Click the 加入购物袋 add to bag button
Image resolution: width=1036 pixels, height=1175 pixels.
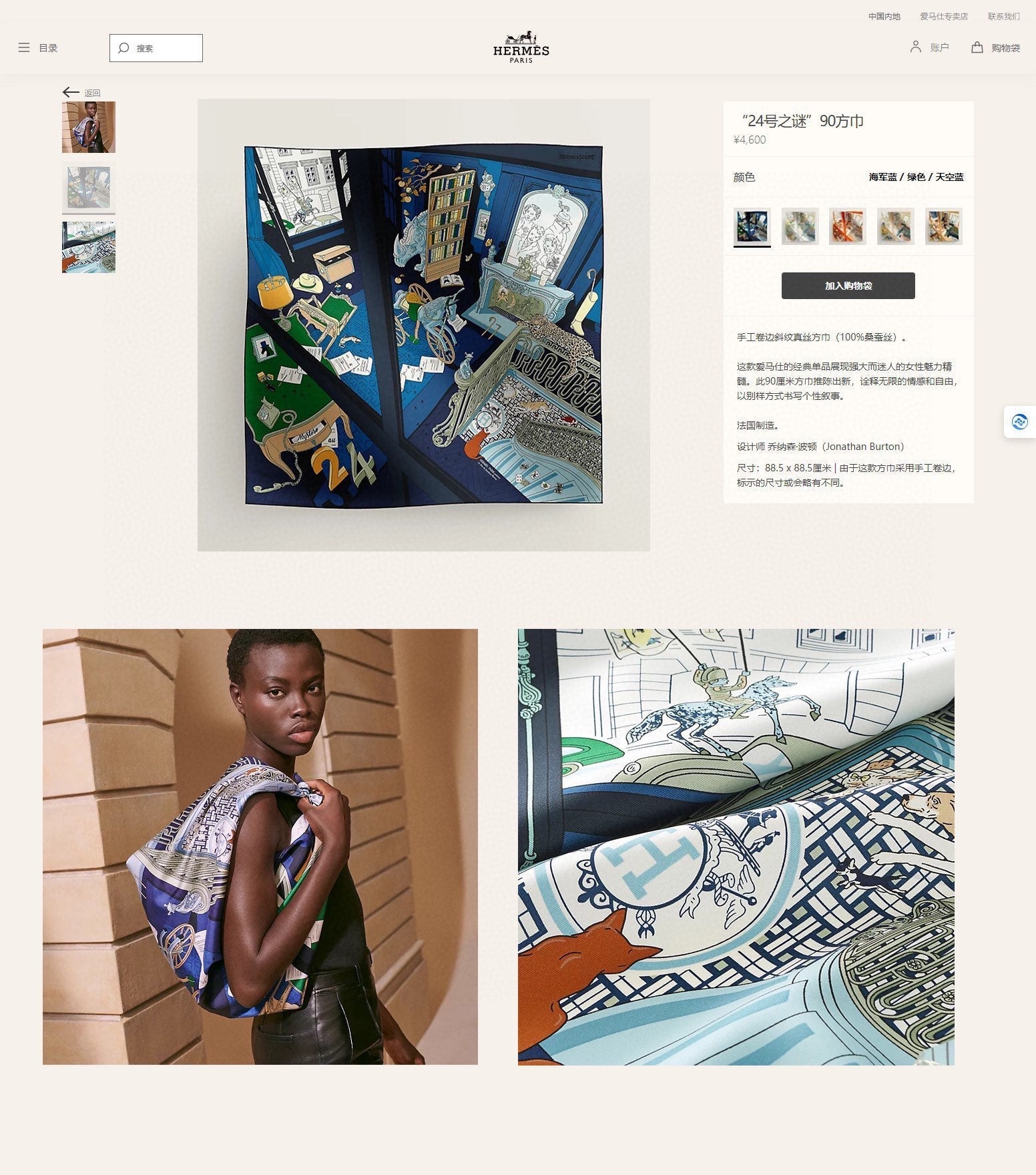(848, 286)
